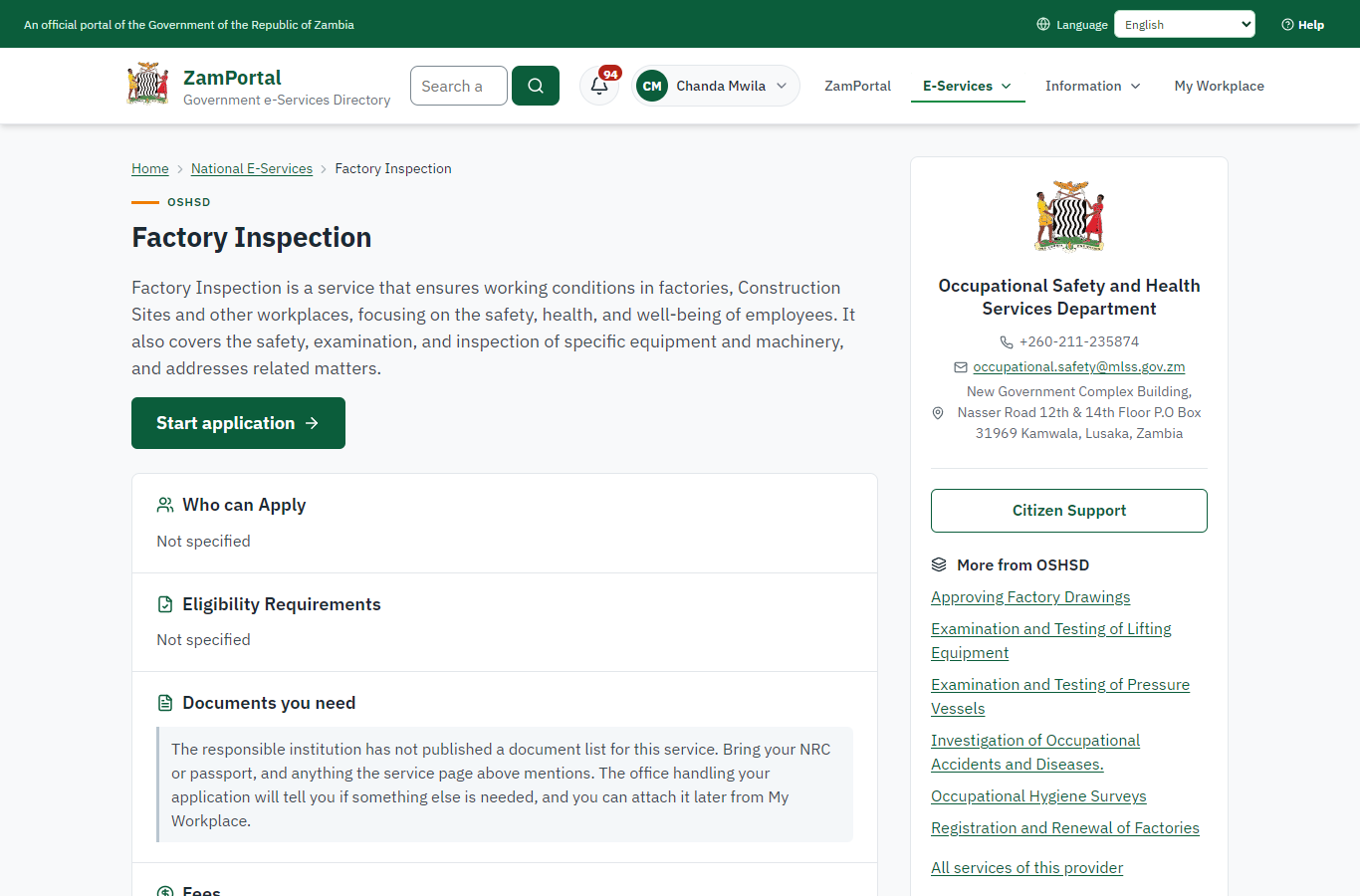Click Start application button
Image resolution: width=1360 pixels, height=896 pixels.
[239, 423]
